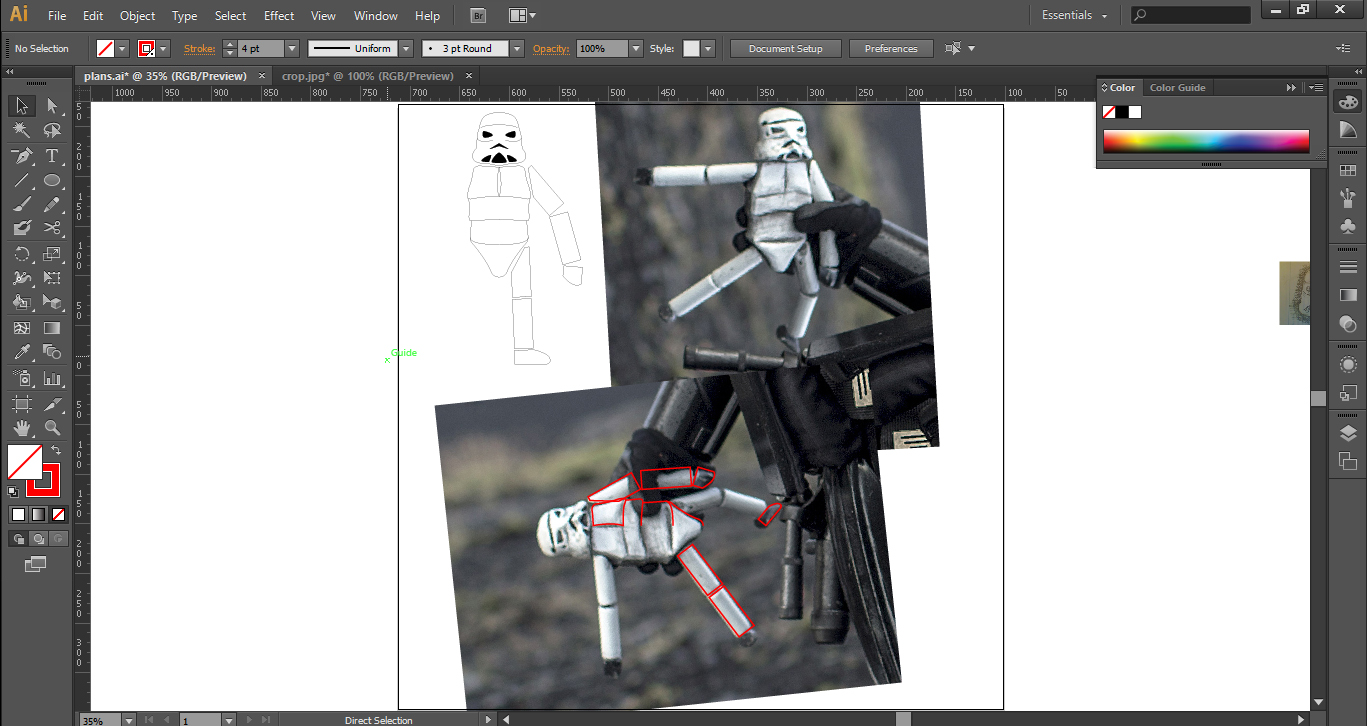Enable Draw Behind mode
Image resolution: width=1367 pixels, height=726 pixels.
coord(38,539)
